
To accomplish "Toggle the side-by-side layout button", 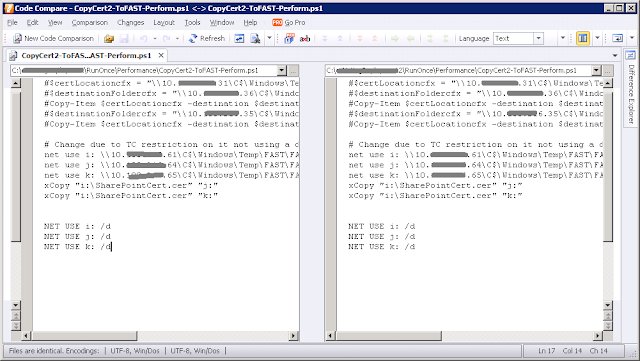I will [583, 38].
